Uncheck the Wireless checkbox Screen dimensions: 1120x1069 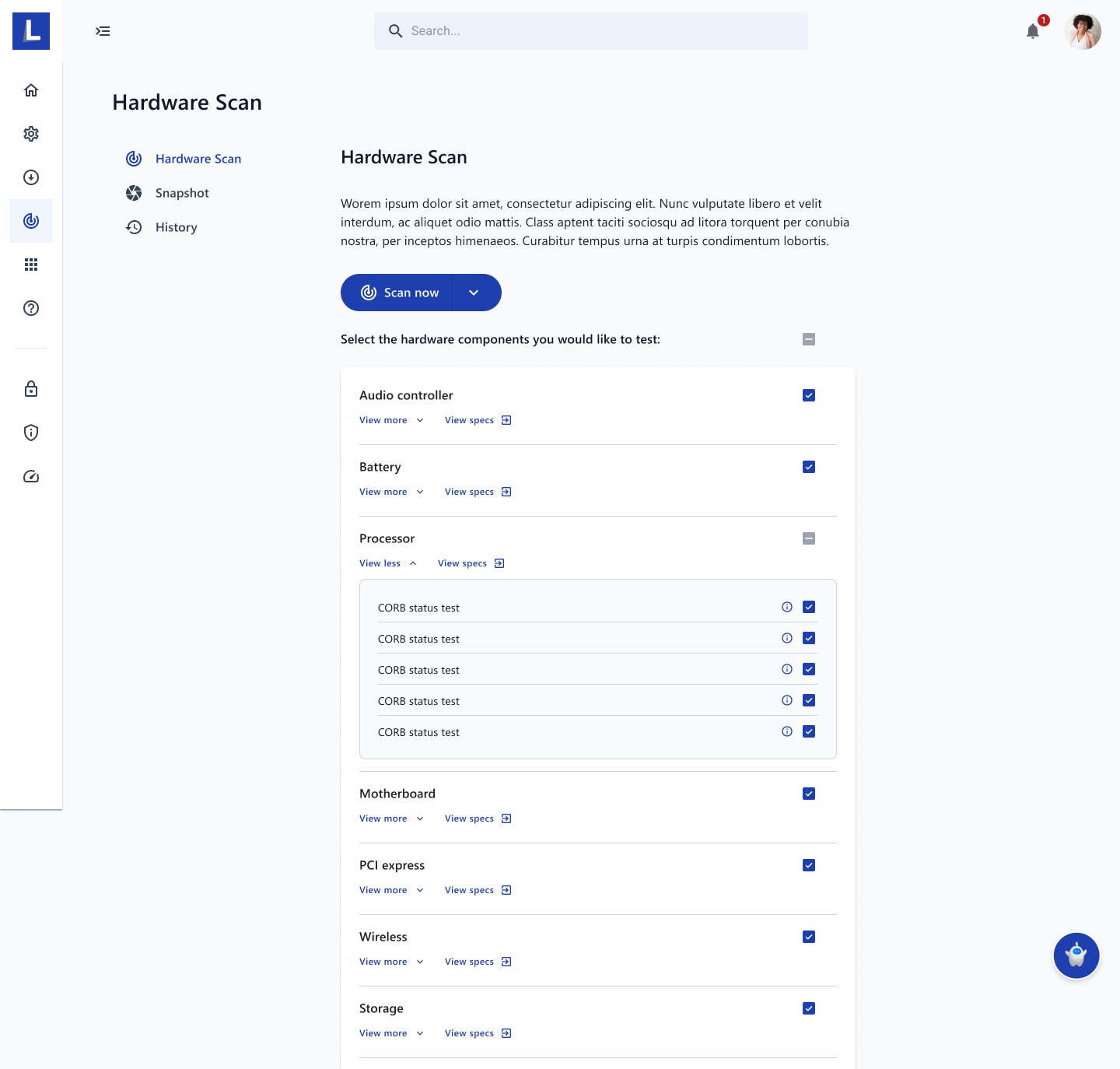809,937
